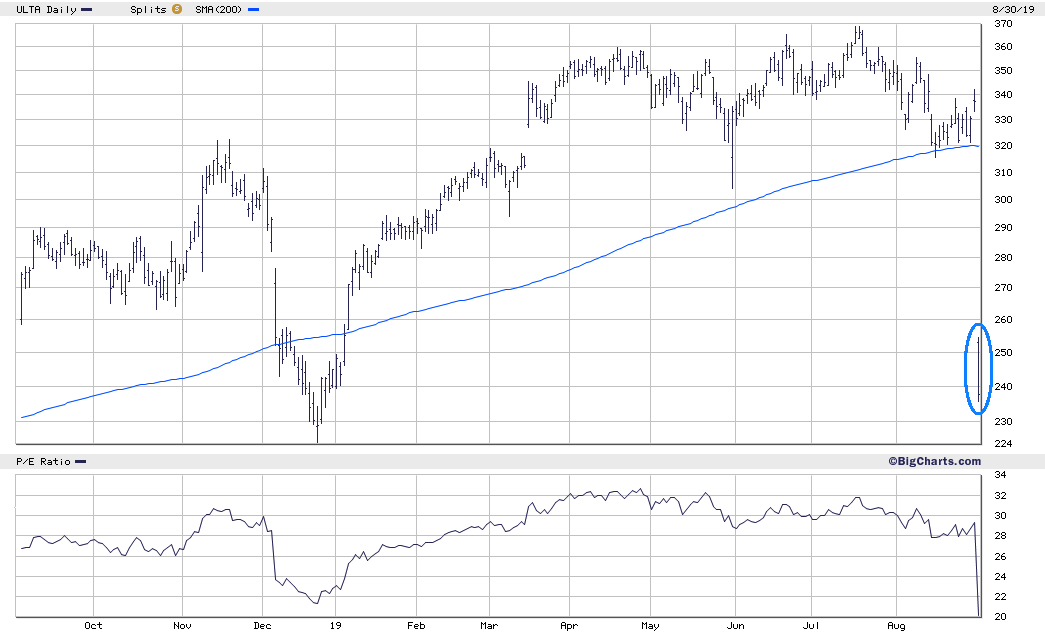Click the dark ULTA Daily legend swatch

tap(87, 10)
